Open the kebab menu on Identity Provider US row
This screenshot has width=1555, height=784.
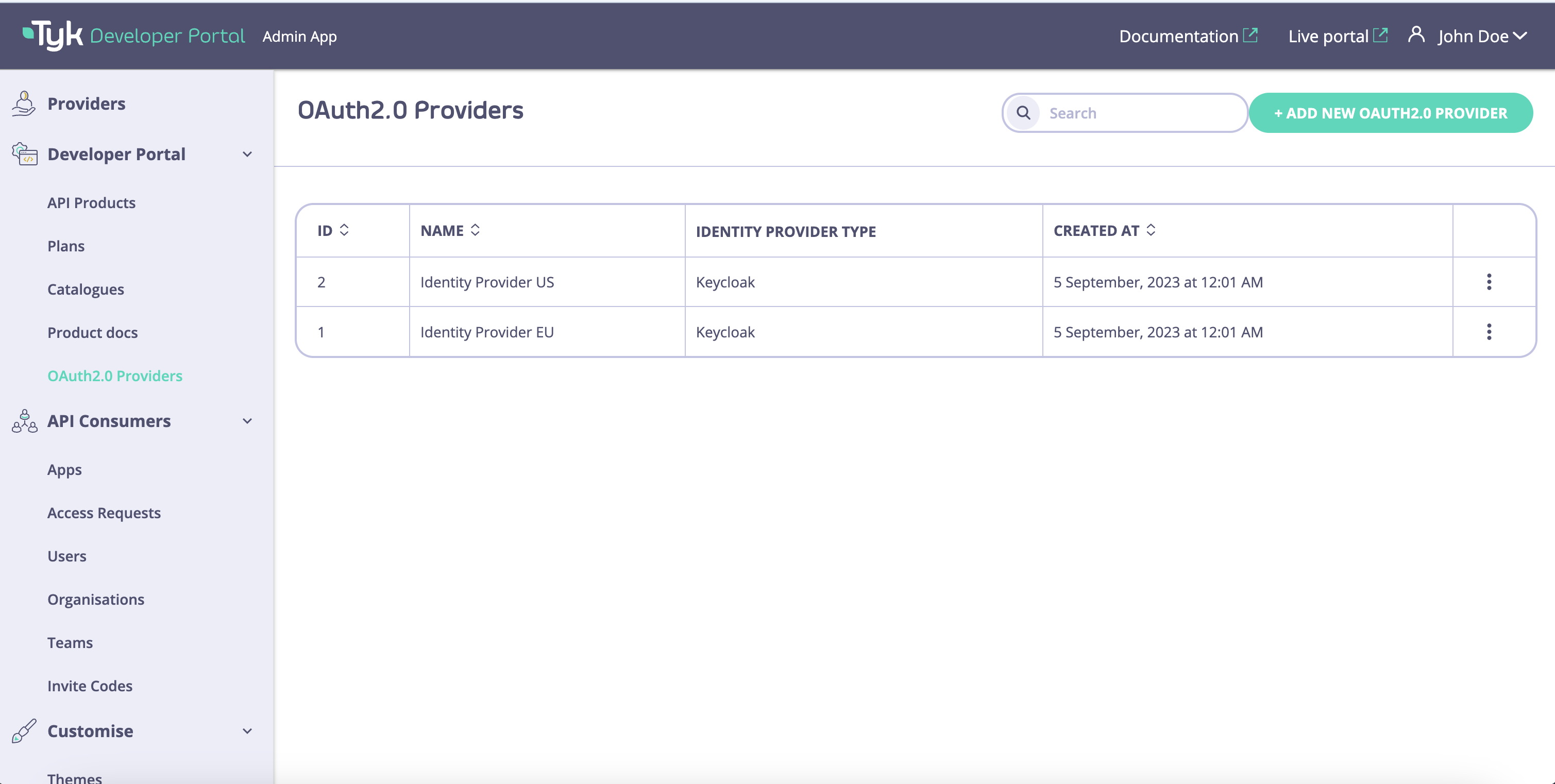(x=1490, y=281)
